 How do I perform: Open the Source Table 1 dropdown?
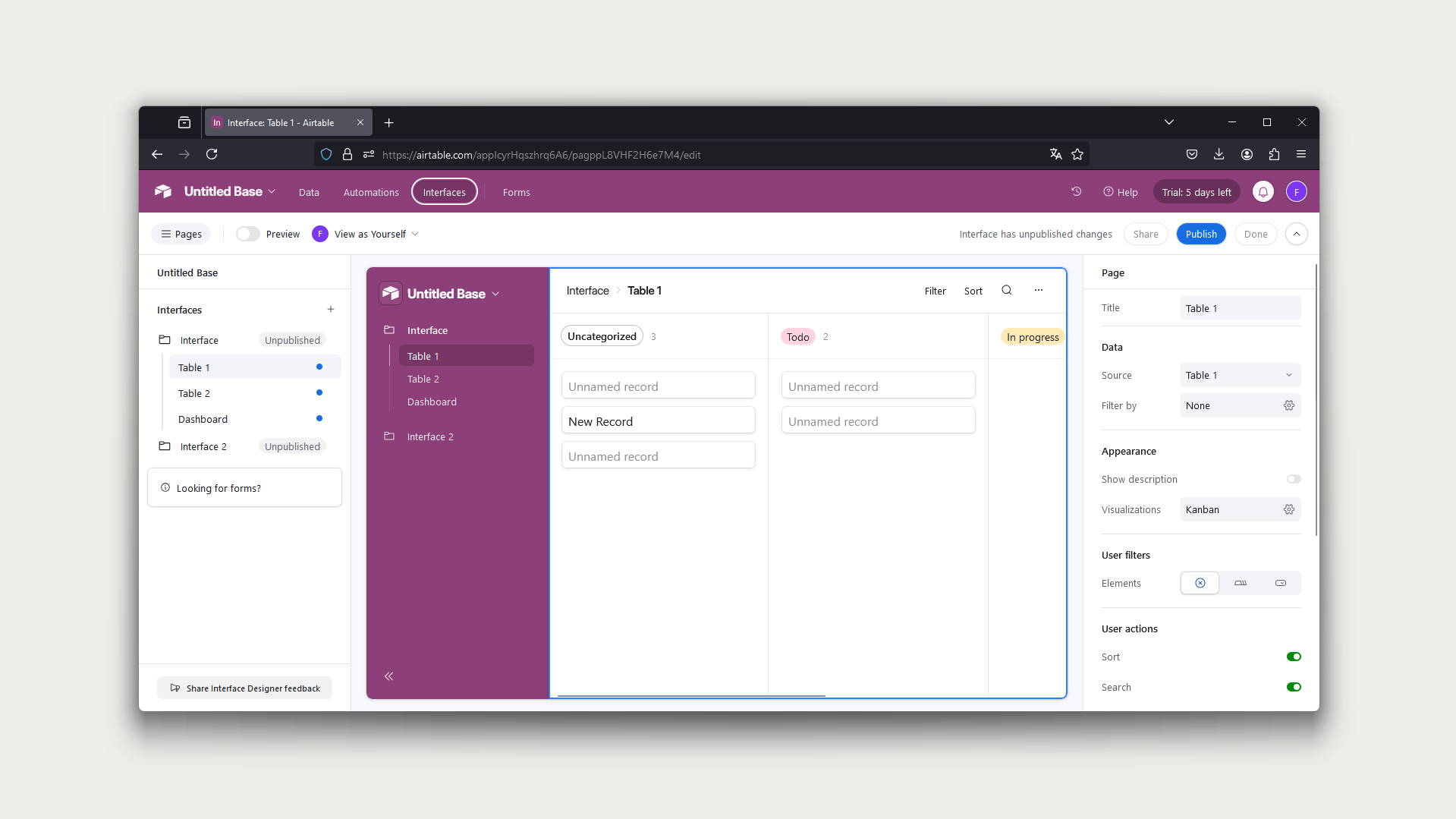coord(1240,375)
